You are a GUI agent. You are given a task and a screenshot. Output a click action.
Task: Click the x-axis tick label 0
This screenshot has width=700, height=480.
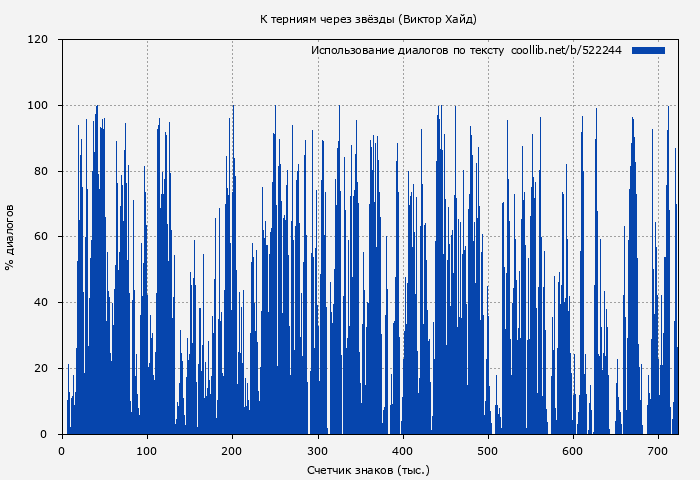tap(62, 450)
